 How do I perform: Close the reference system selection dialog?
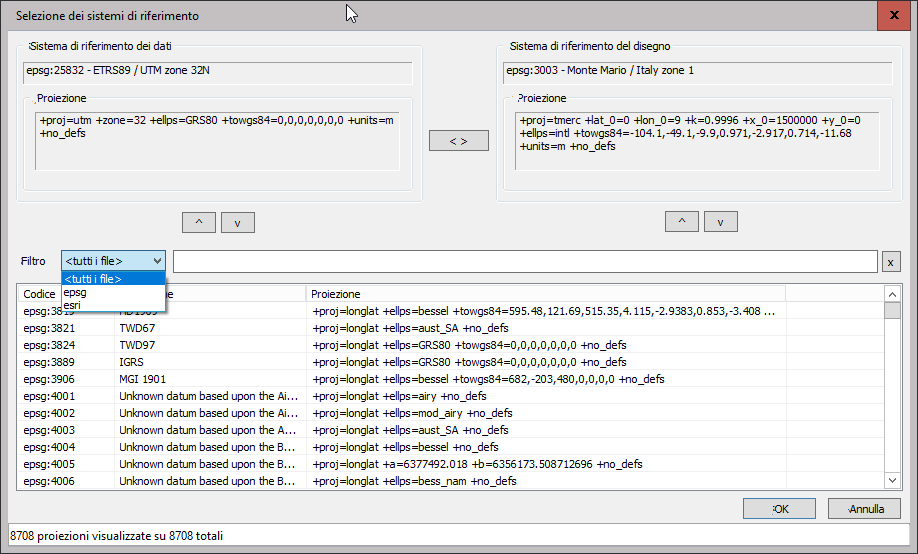(893, 16)
